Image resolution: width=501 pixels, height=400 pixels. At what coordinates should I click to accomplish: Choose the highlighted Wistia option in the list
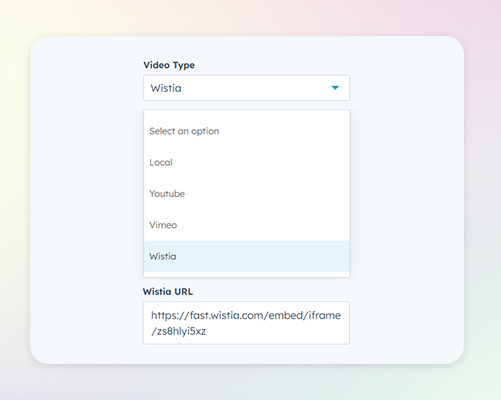pyautogui.click(x=247, y=256)
